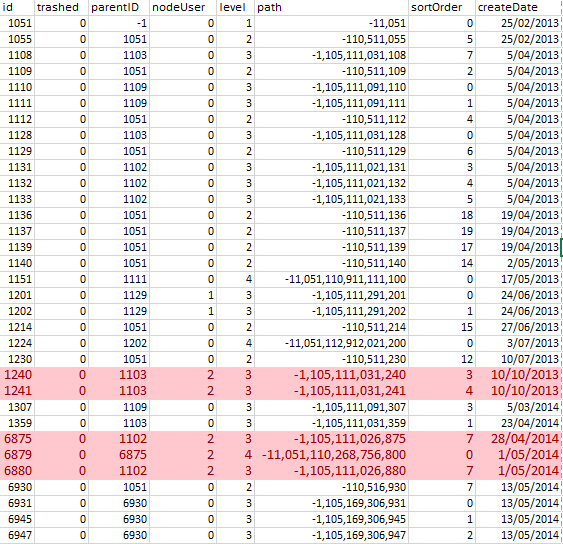Click createDate cell 17/05/2013
Image resolution: width=563 pixels, height=544 pixels.
518,279
